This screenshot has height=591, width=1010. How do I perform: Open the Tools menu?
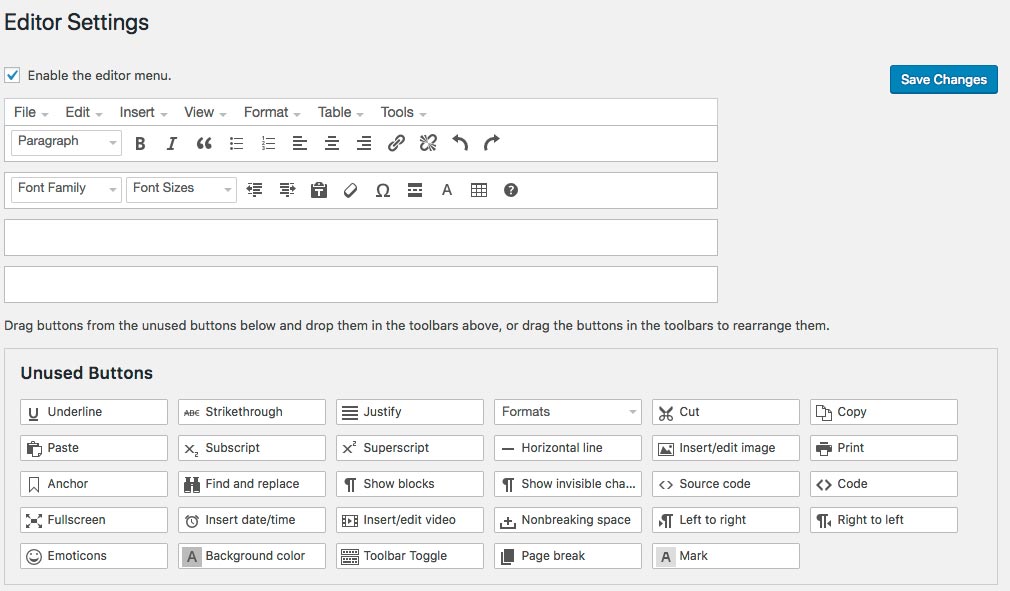403,112
